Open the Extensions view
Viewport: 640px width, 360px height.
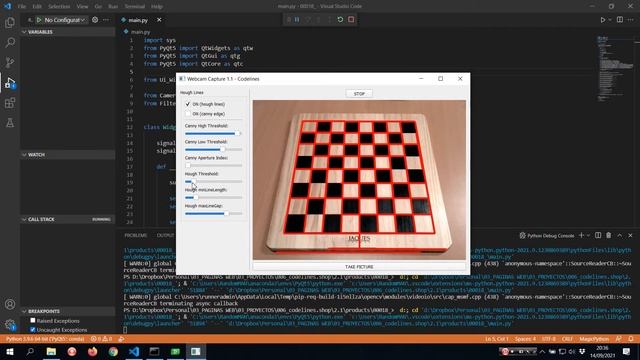[10, 103]
